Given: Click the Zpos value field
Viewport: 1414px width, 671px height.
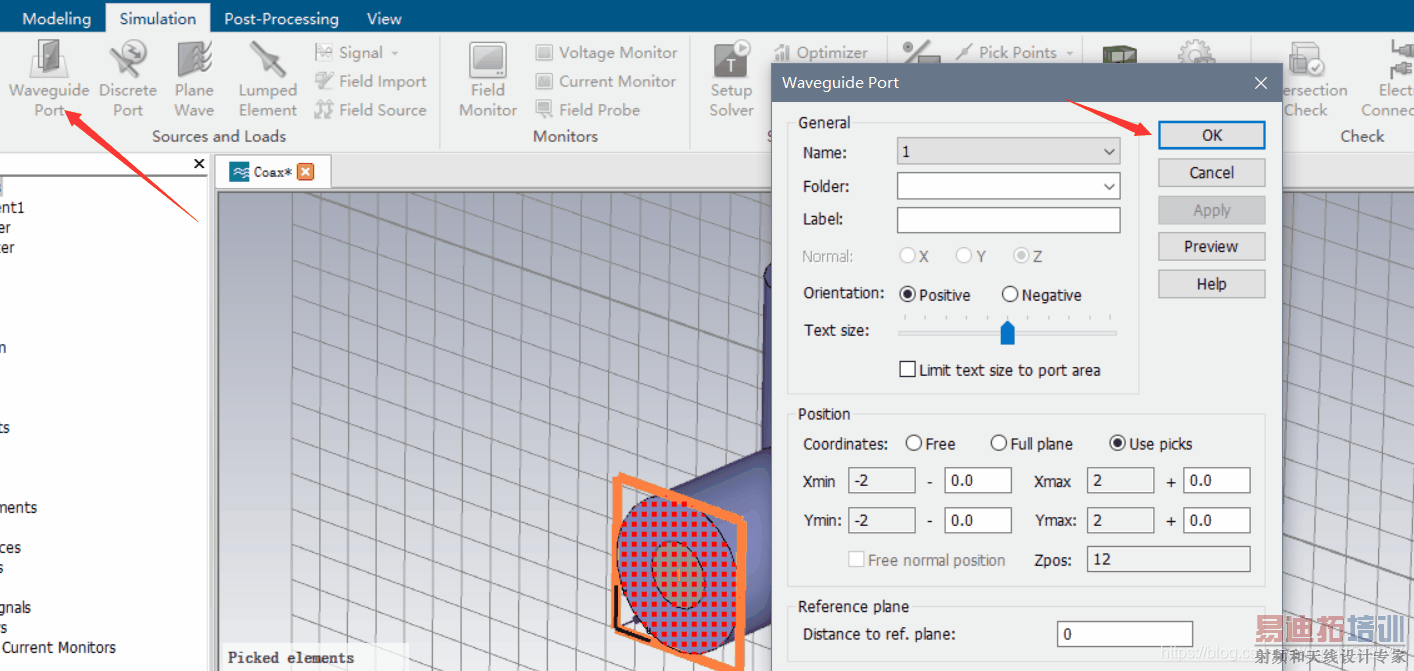Looking at the screenshot, I should 1168,560.
